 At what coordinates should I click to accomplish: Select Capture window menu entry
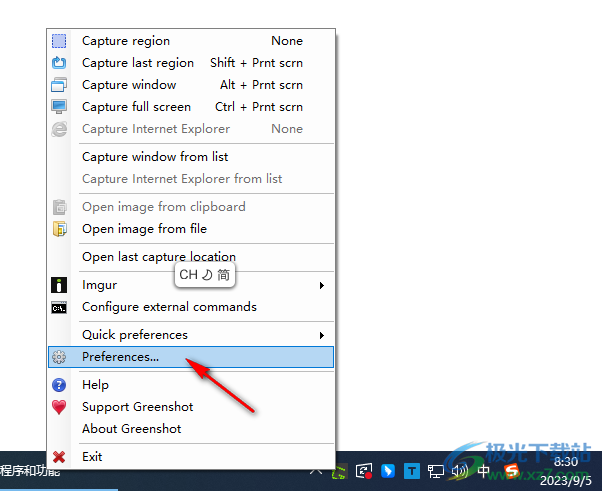pos(191,85)
